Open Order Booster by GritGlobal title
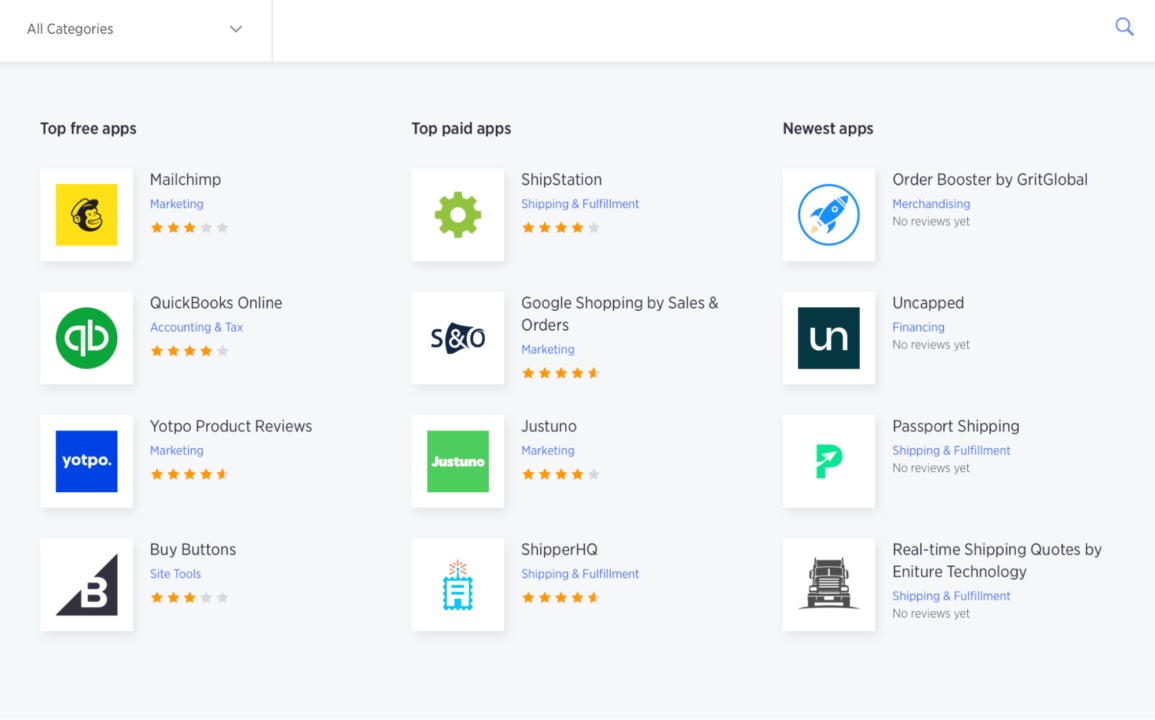 pos(989,180)
